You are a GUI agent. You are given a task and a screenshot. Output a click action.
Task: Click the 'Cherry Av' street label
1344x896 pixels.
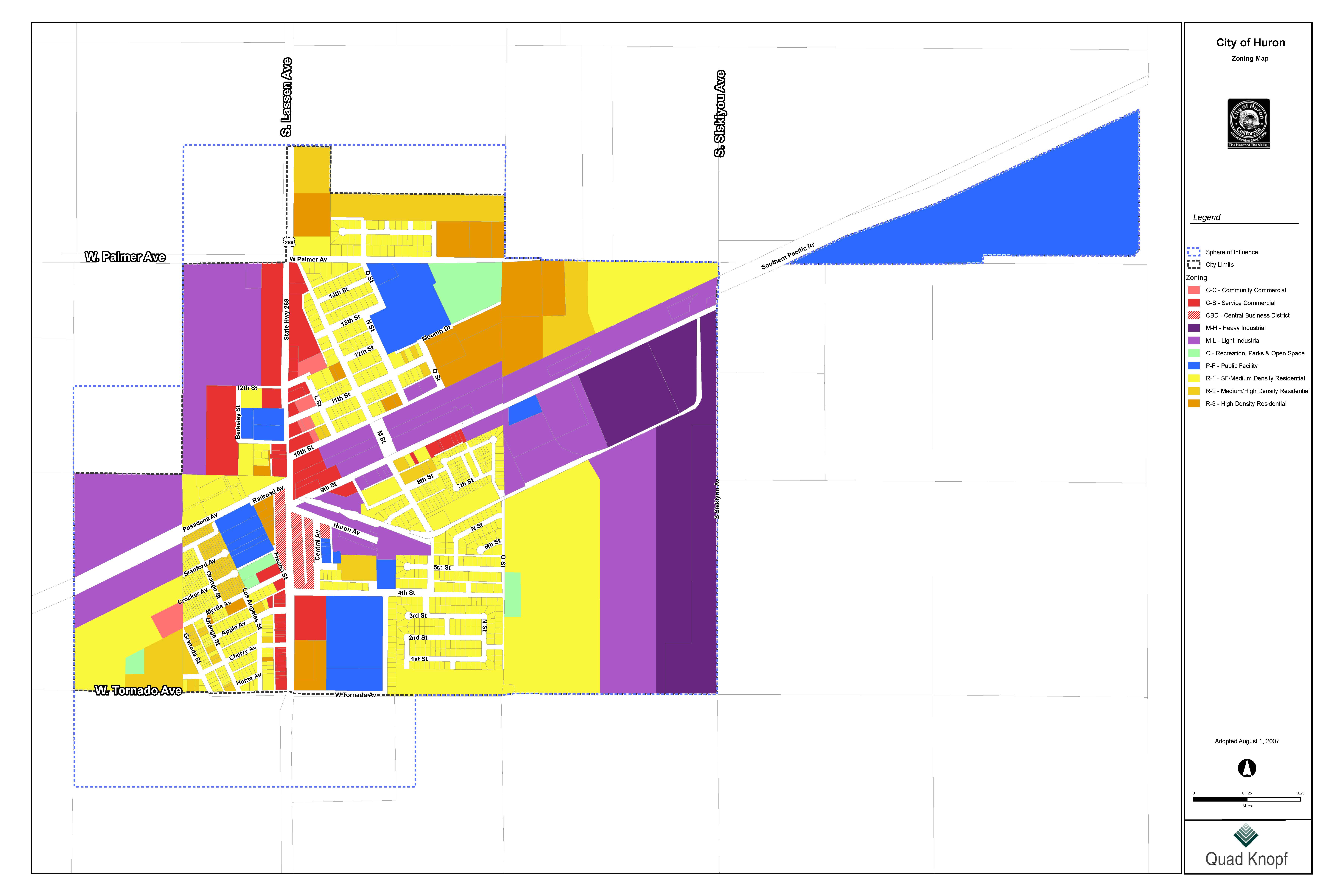tap(243, 653)
